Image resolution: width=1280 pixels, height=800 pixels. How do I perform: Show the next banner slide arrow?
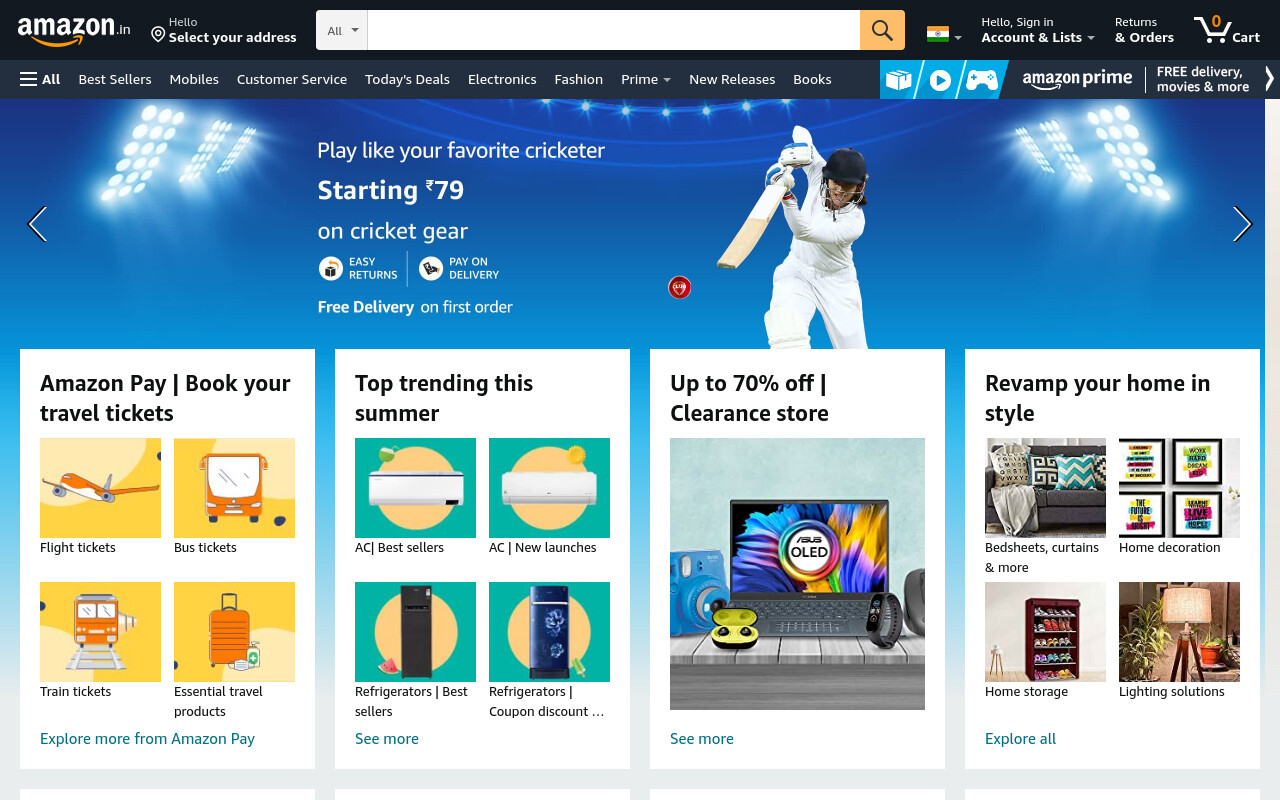1242,224
